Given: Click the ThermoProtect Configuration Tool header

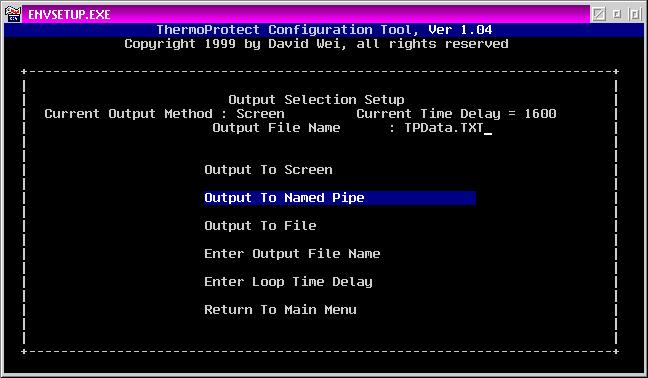Looking at the screenshot, I should (x=324, y=30).
